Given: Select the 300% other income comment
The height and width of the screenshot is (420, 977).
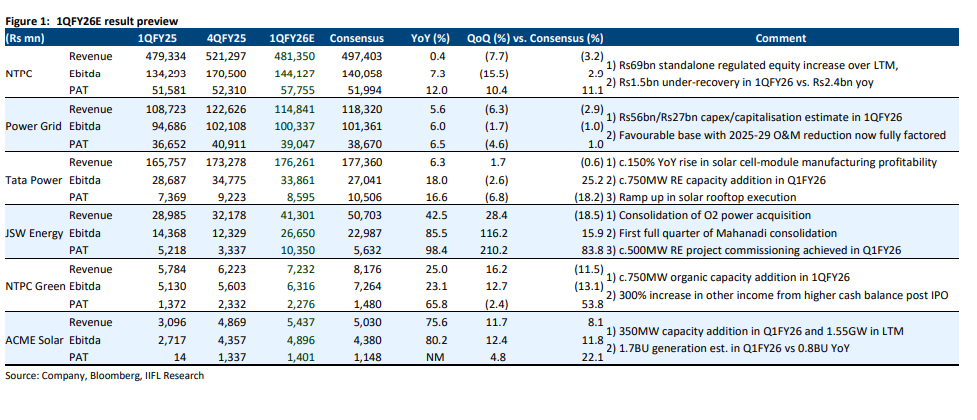Looking at the screenshot, I should point(777,295).
